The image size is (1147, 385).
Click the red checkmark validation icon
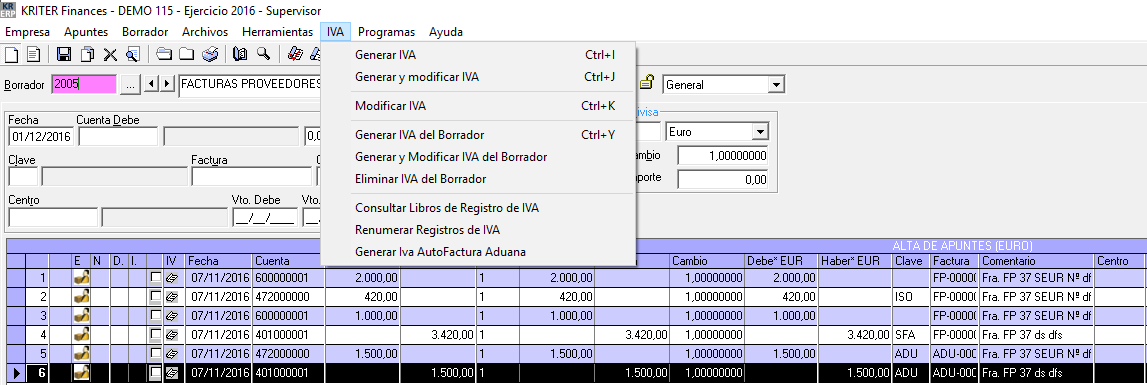(295, 54)
